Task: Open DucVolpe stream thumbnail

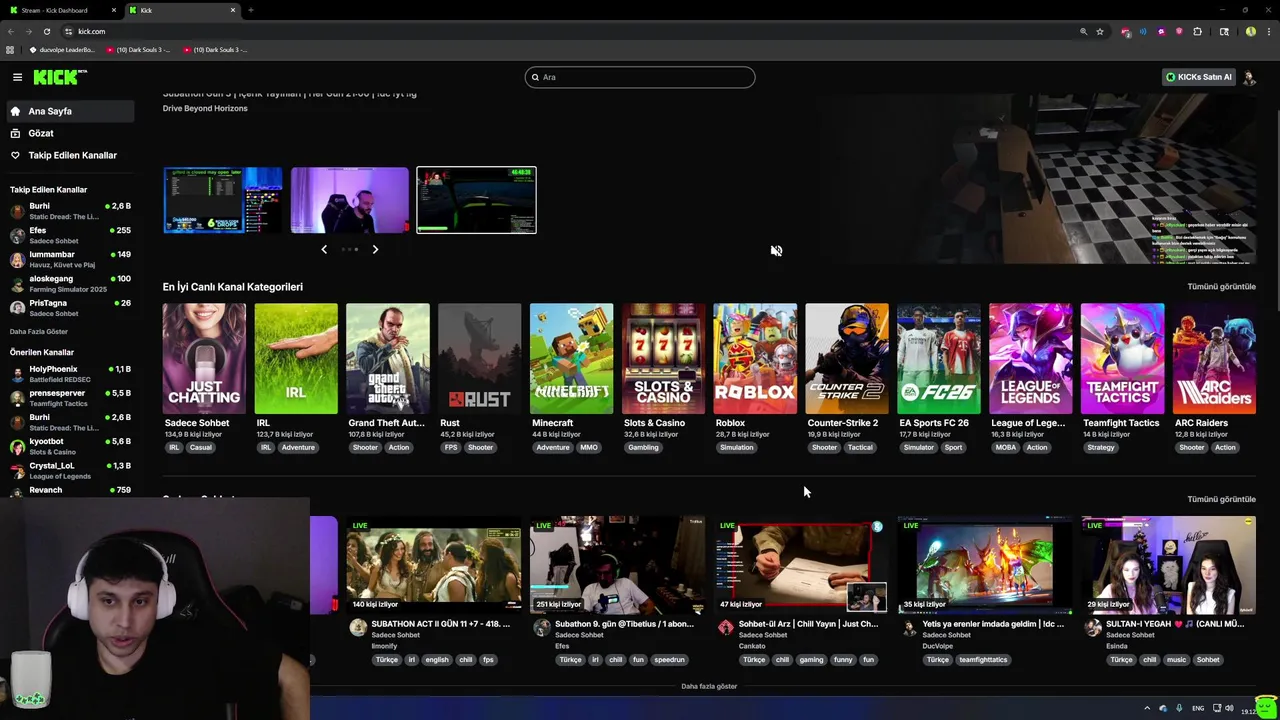Action: pos(985,565)
